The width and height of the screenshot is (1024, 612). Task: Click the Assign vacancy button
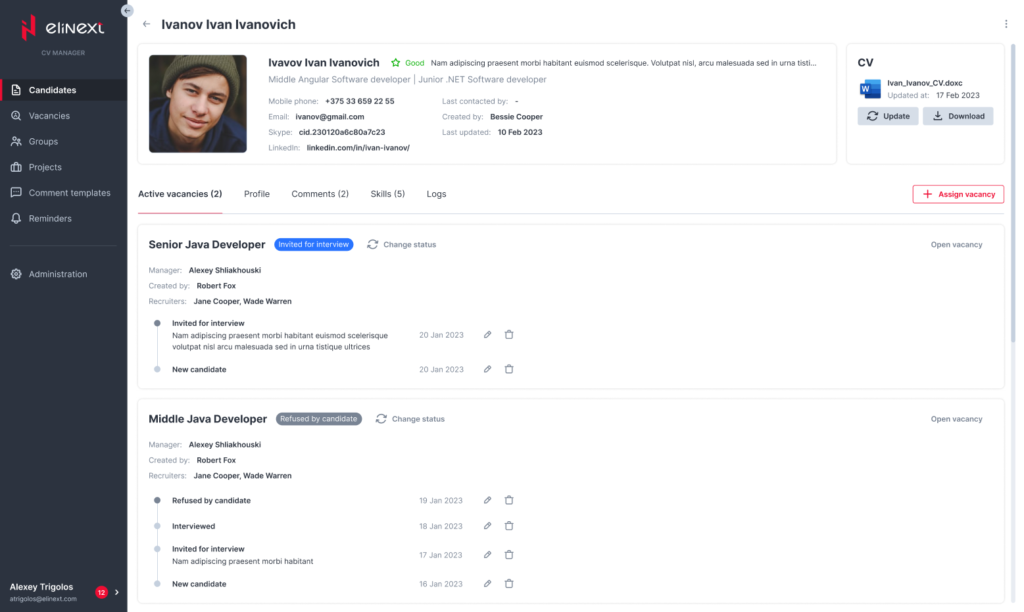click(x=957, y=194)
